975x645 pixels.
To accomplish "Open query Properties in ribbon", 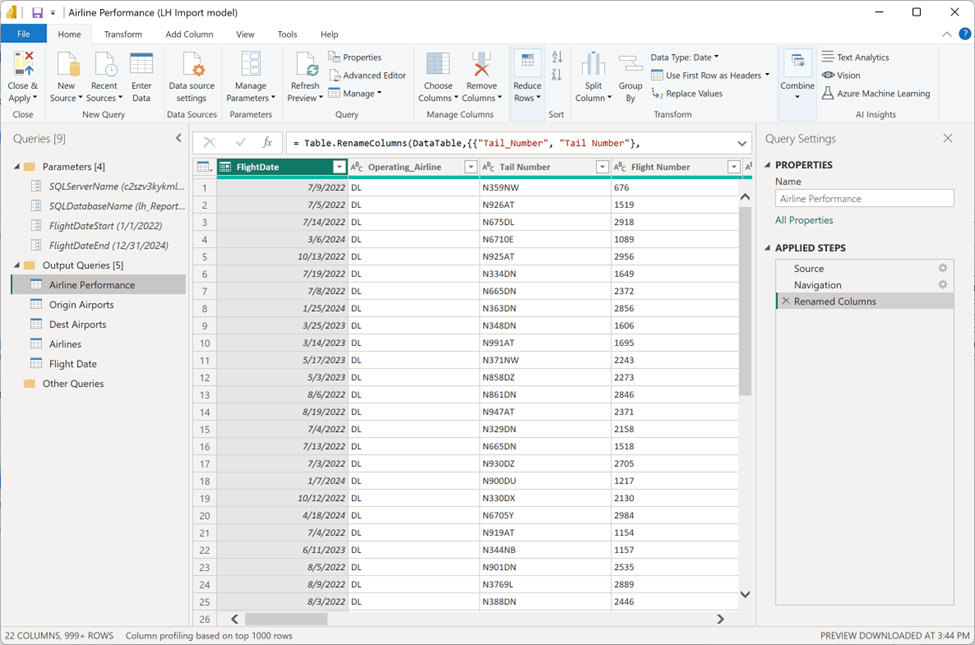I will (x=354, y=57).
